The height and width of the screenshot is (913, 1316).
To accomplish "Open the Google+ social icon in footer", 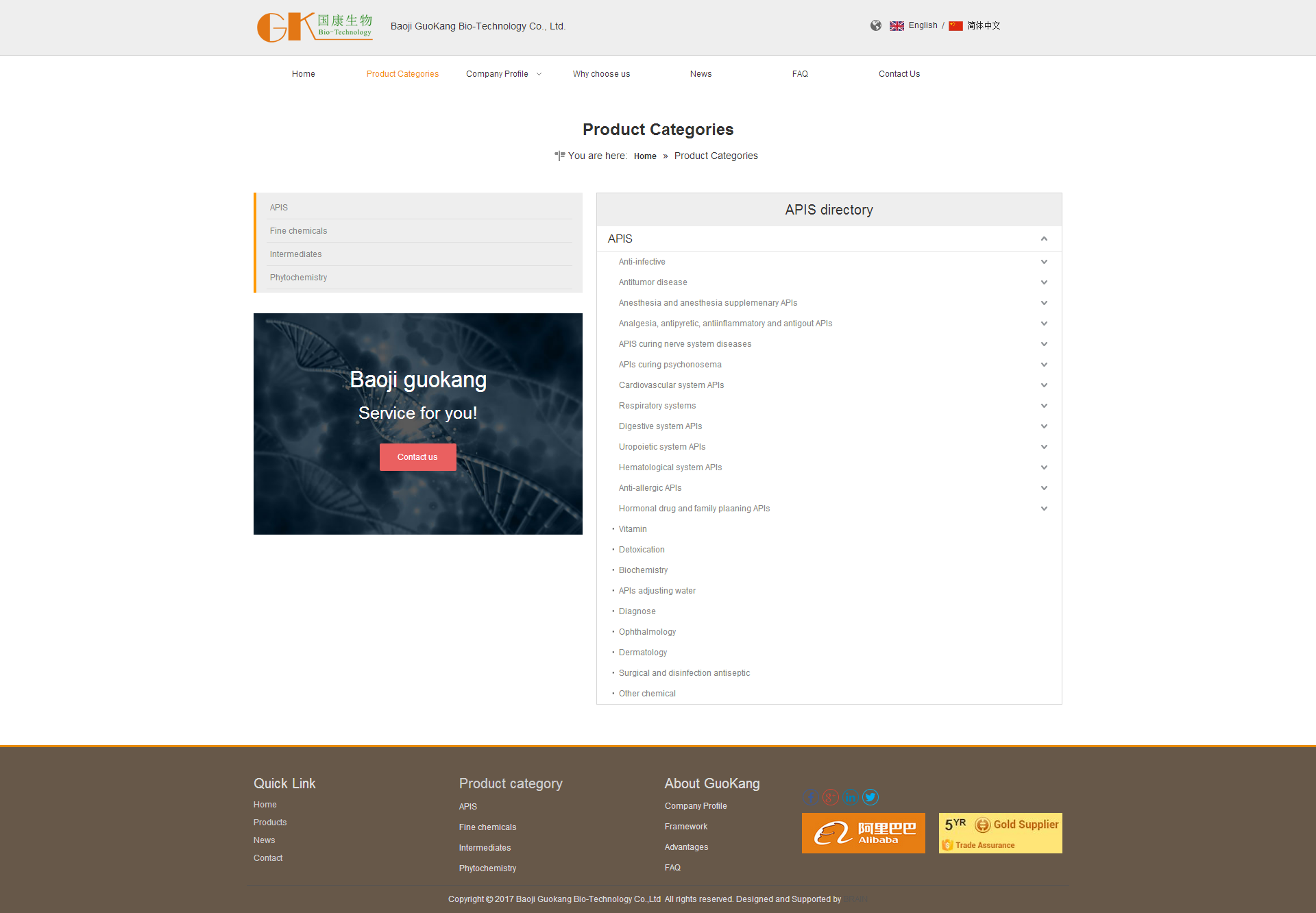I will tap(831, 797).
